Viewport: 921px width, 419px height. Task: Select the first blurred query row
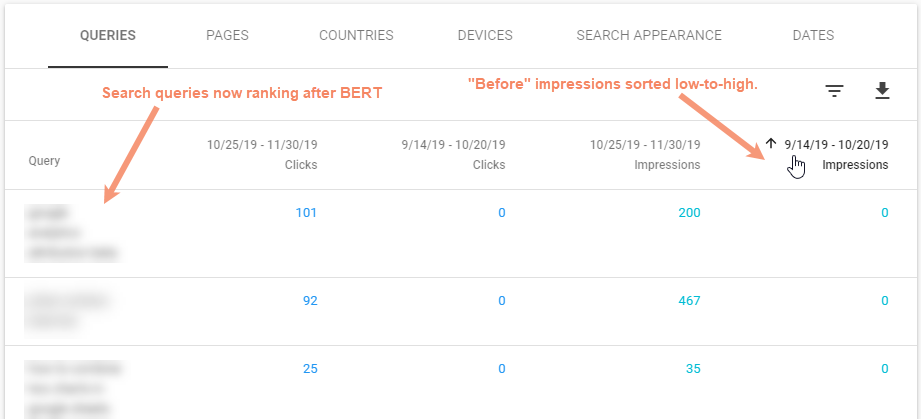[72, 233]
